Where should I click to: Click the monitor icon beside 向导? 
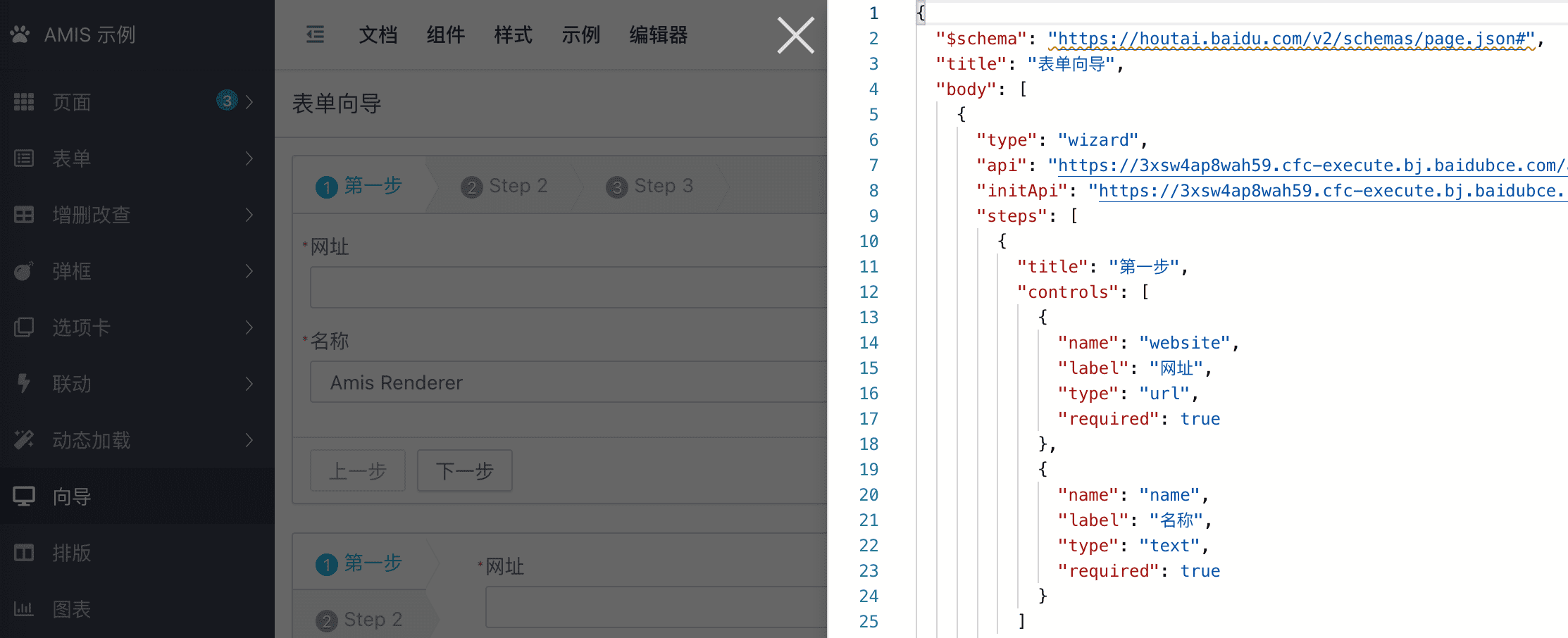point(24,496)
